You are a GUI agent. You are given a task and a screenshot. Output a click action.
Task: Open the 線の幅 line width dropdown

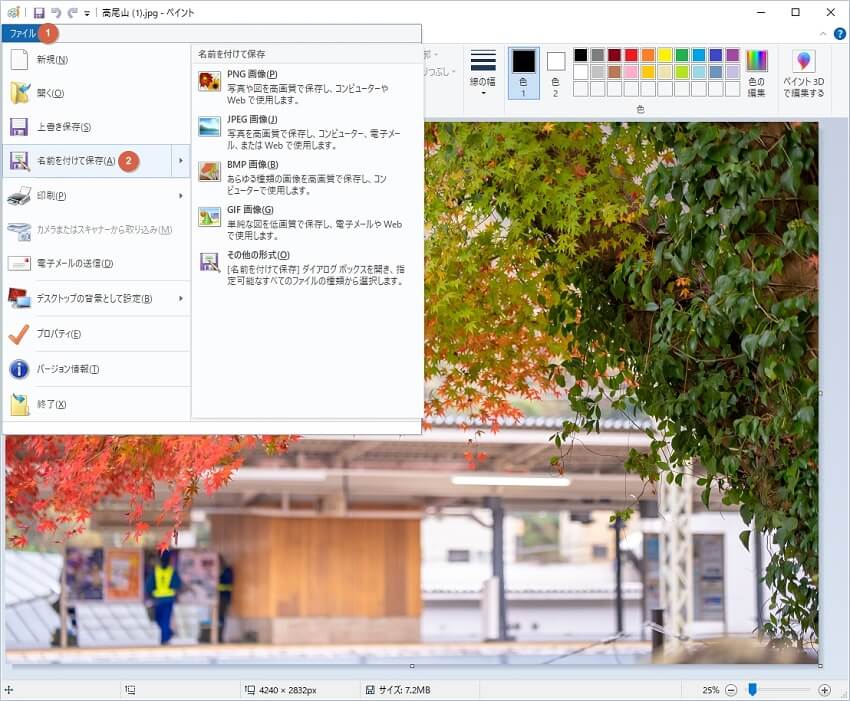(483, 73)
